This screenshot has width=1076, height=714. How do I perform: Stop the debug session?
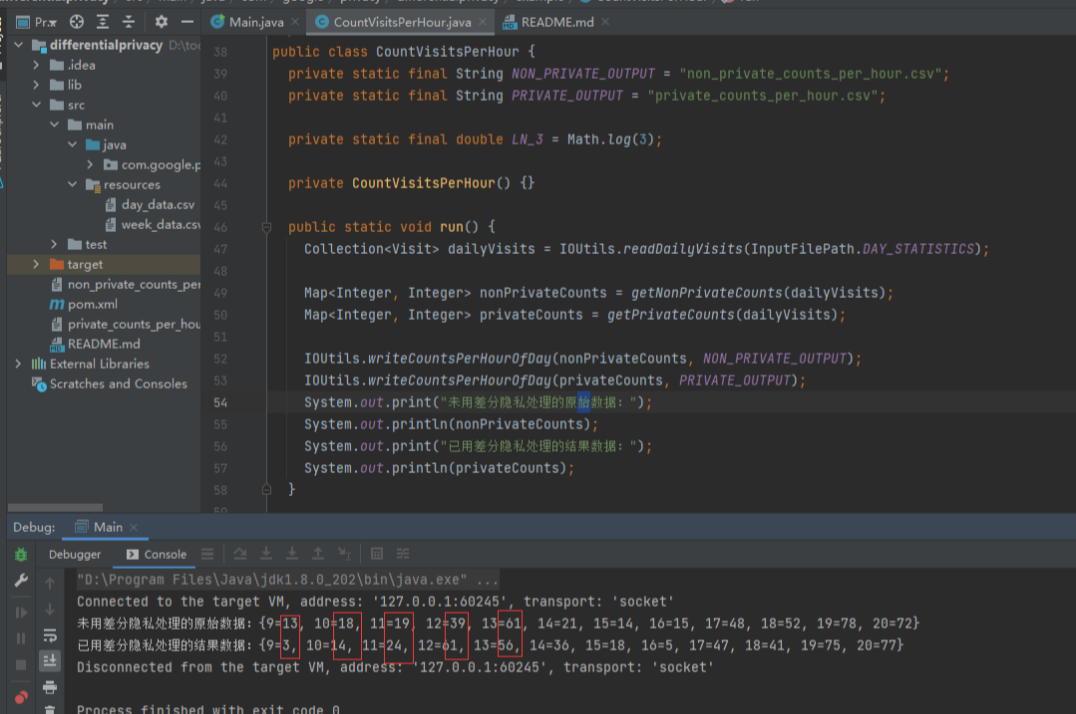click(21, 665)
